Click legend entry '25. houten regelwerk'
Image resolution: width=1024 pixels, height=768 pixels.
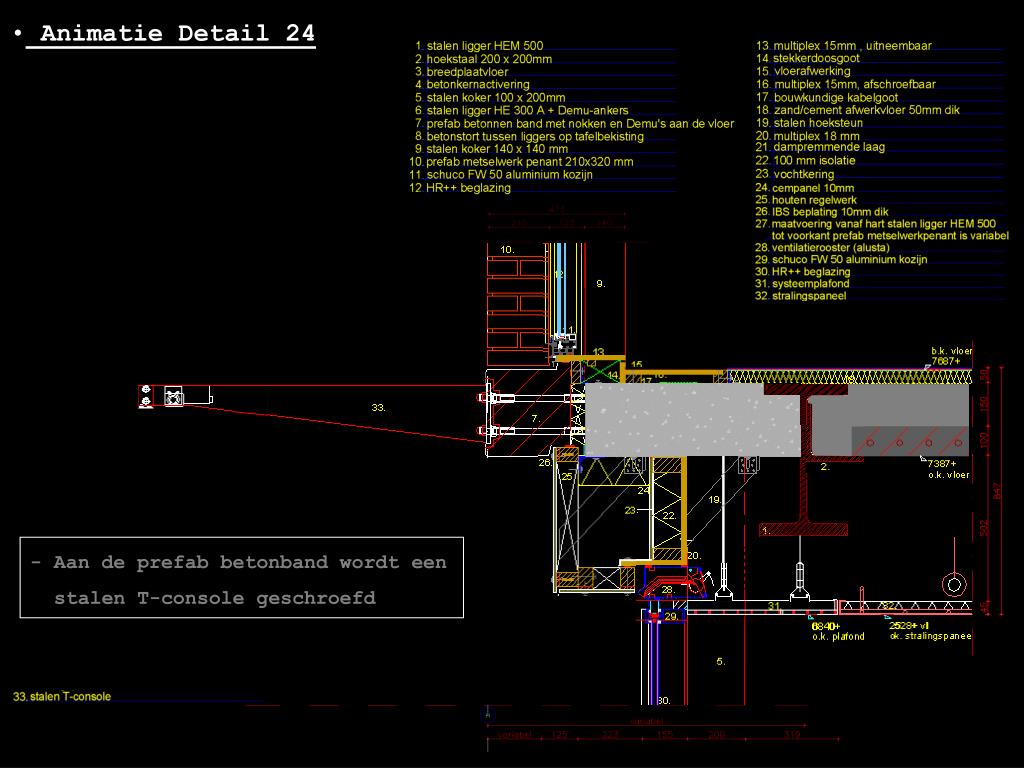pyautogui.click(x=806, y=200)
